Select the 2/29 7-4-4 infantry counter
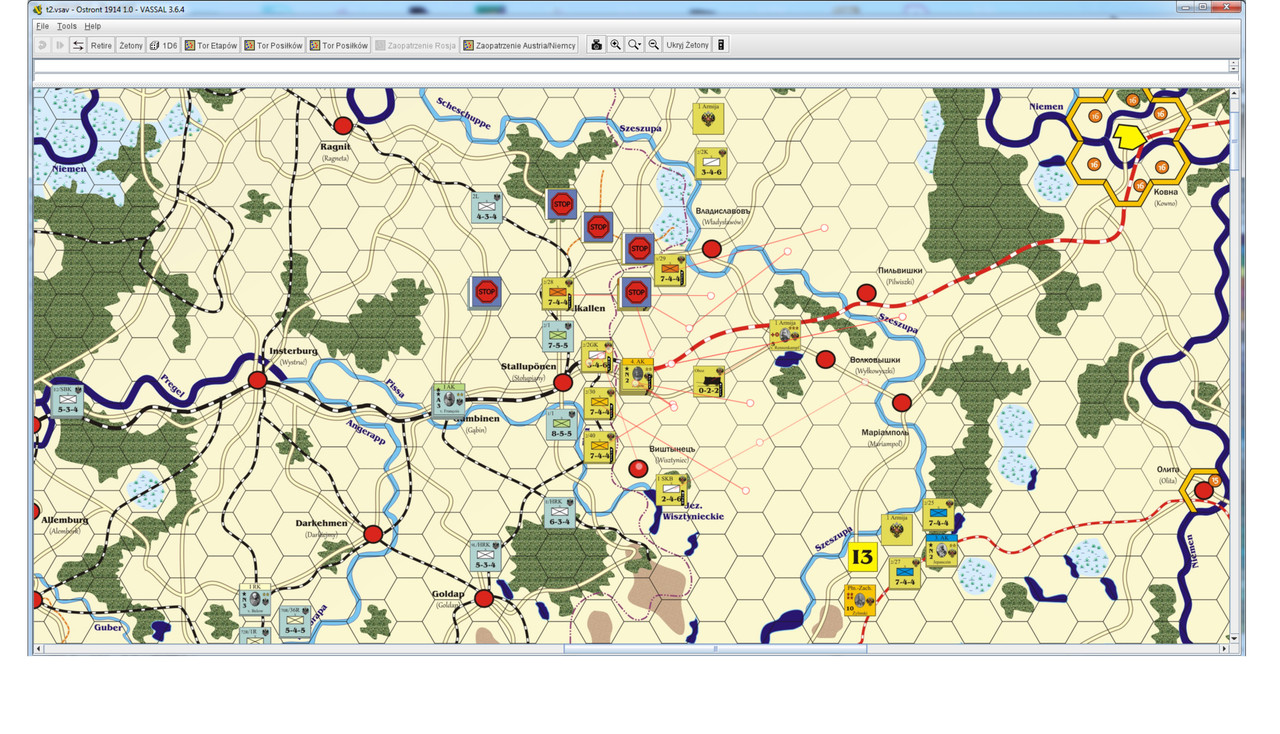 point(670,270)
